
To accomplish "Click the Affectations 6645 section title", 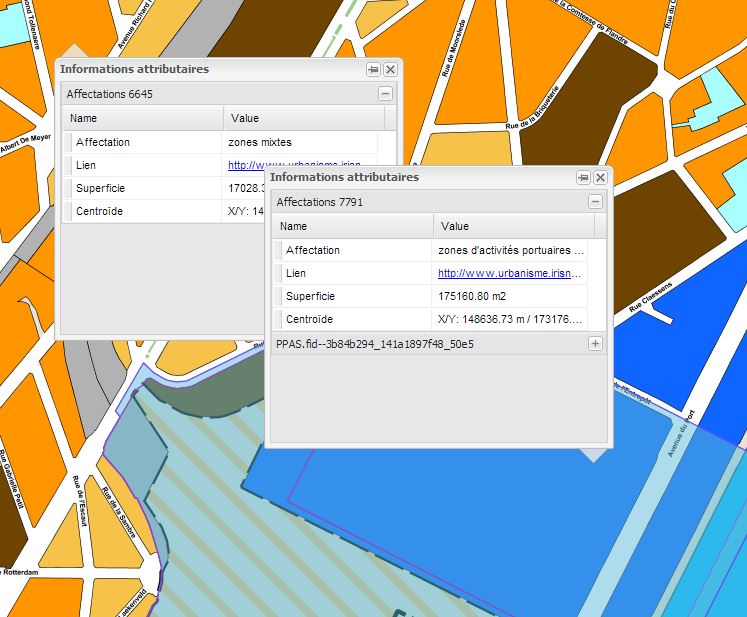I will [x=110, y=94].
